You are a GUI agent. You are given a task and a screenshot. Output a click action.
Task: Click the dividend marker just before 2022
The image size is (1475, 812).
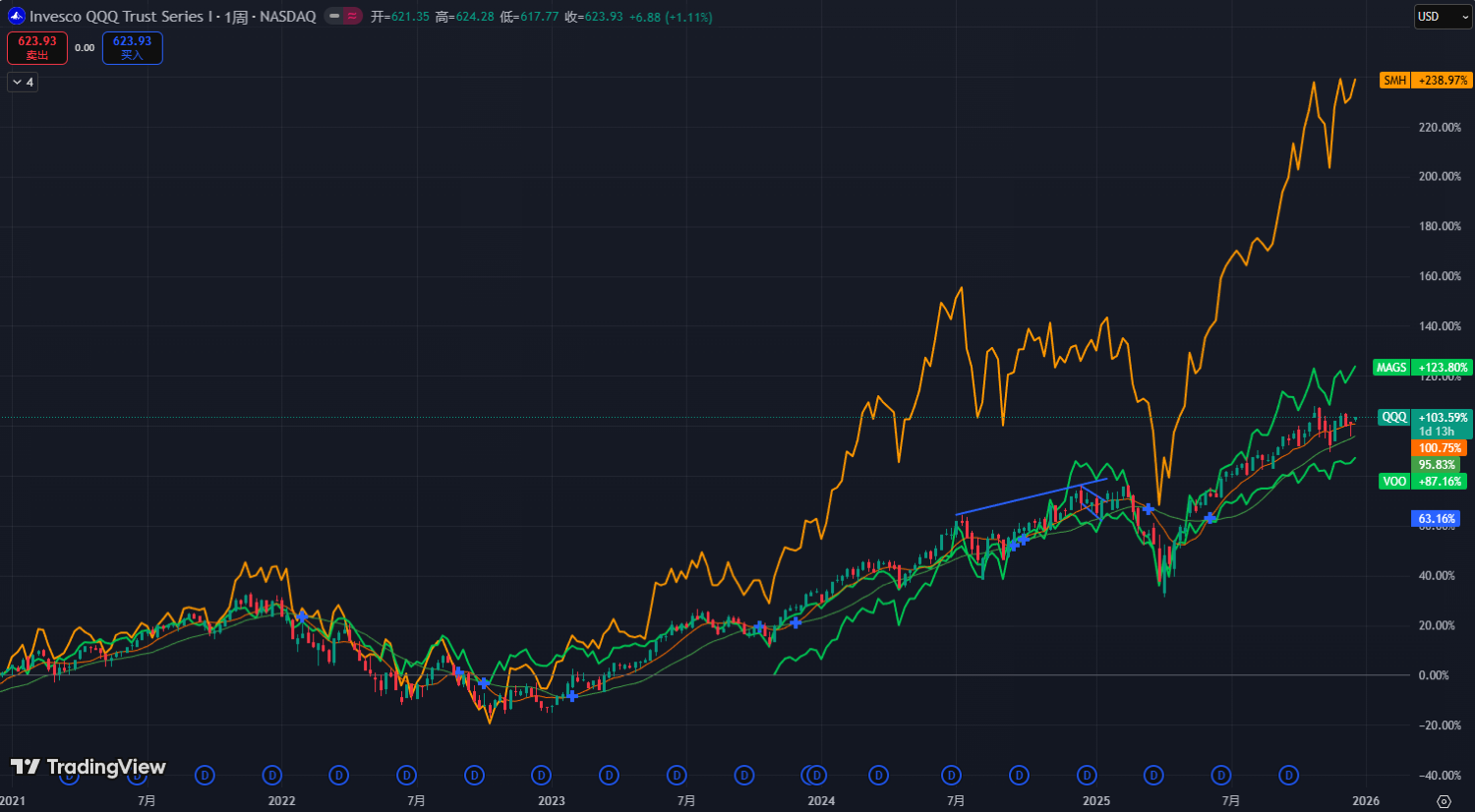[273, 776]
